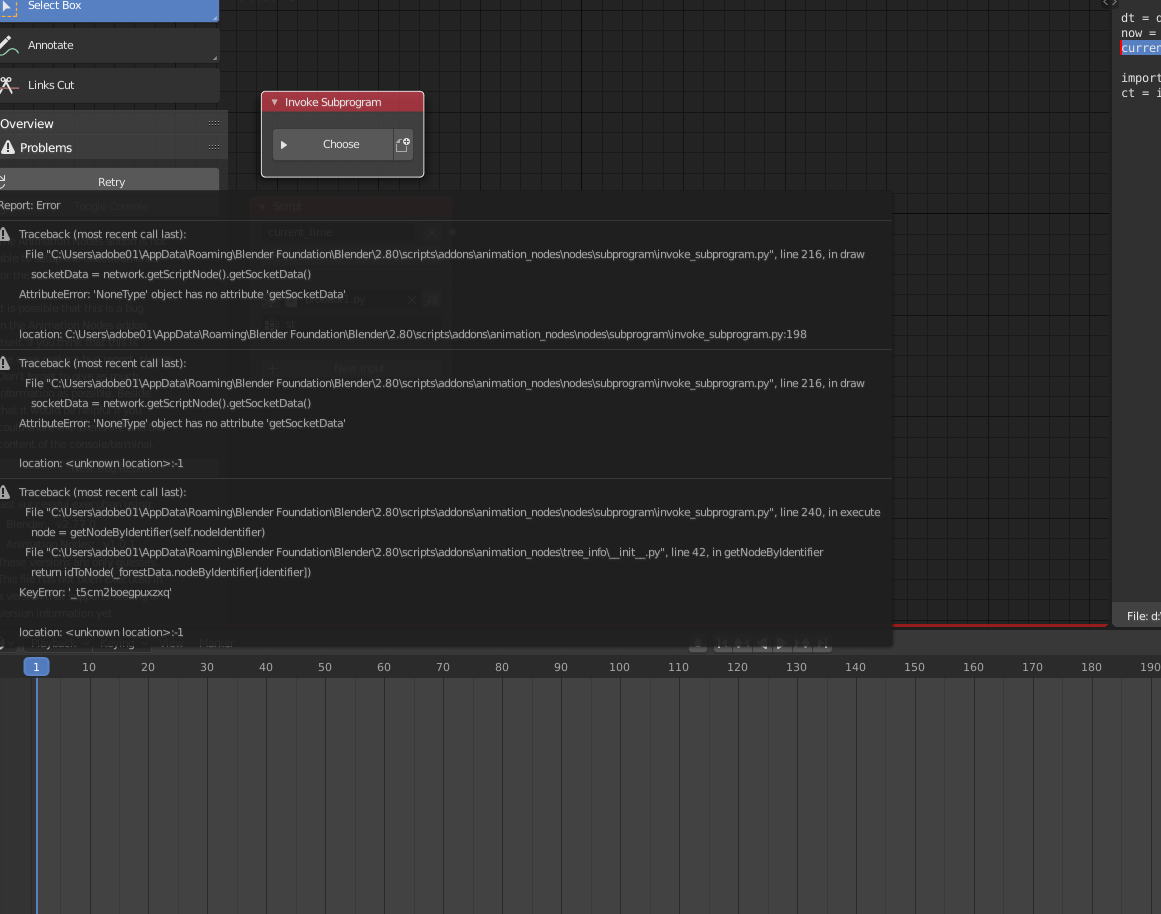Screen dimensions: 1161x914
Task: Collapse the Overview panel
Action: [x=27, y=123]
